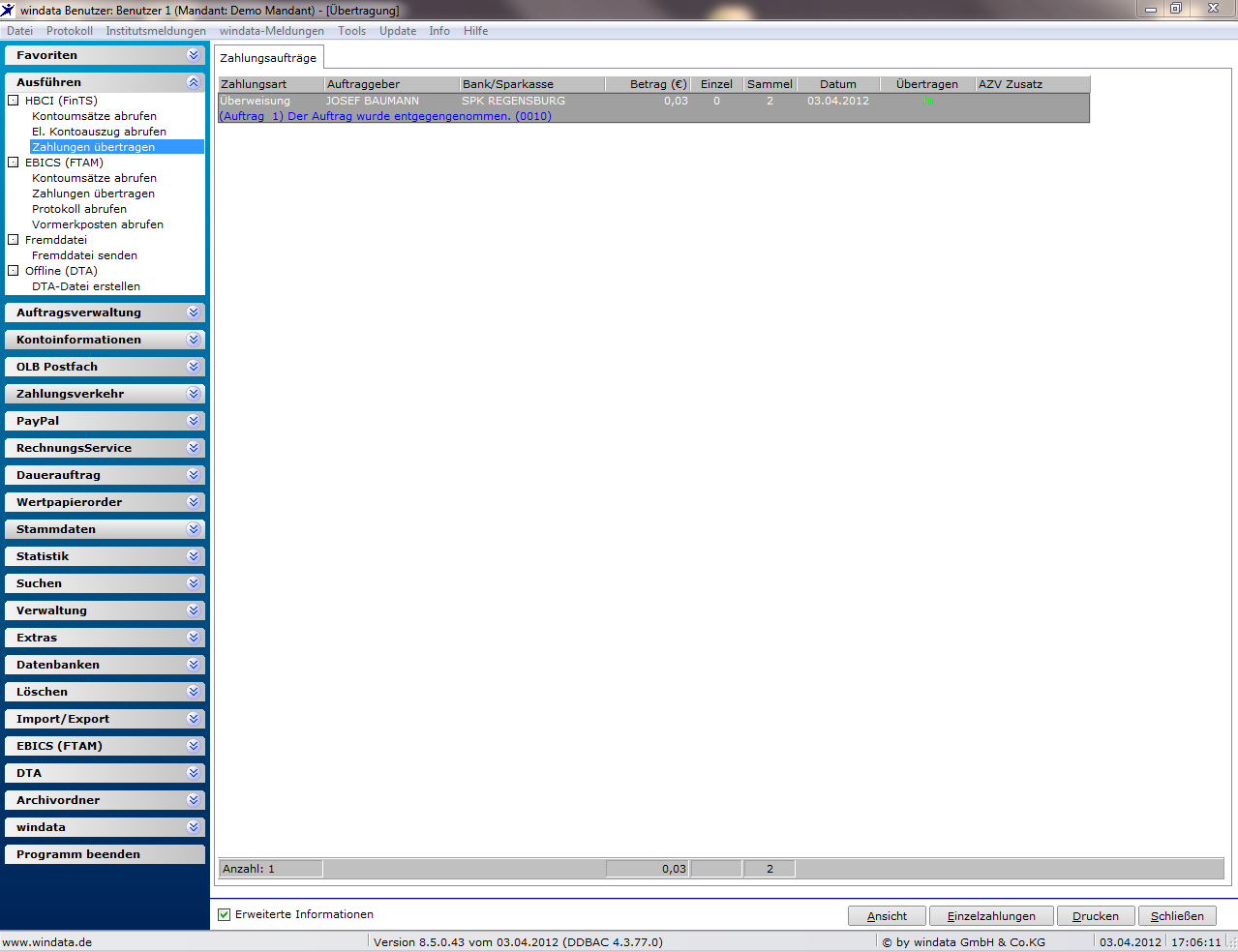Select Fremddatei senden item
The height and width of the screenshot is (952, 1238).
tap(84, 255)
